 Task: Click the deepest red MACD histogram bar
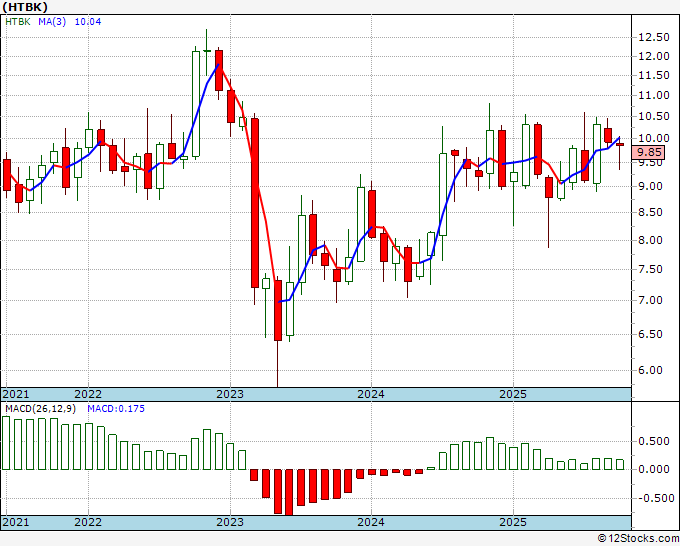(x=289, y=492)
